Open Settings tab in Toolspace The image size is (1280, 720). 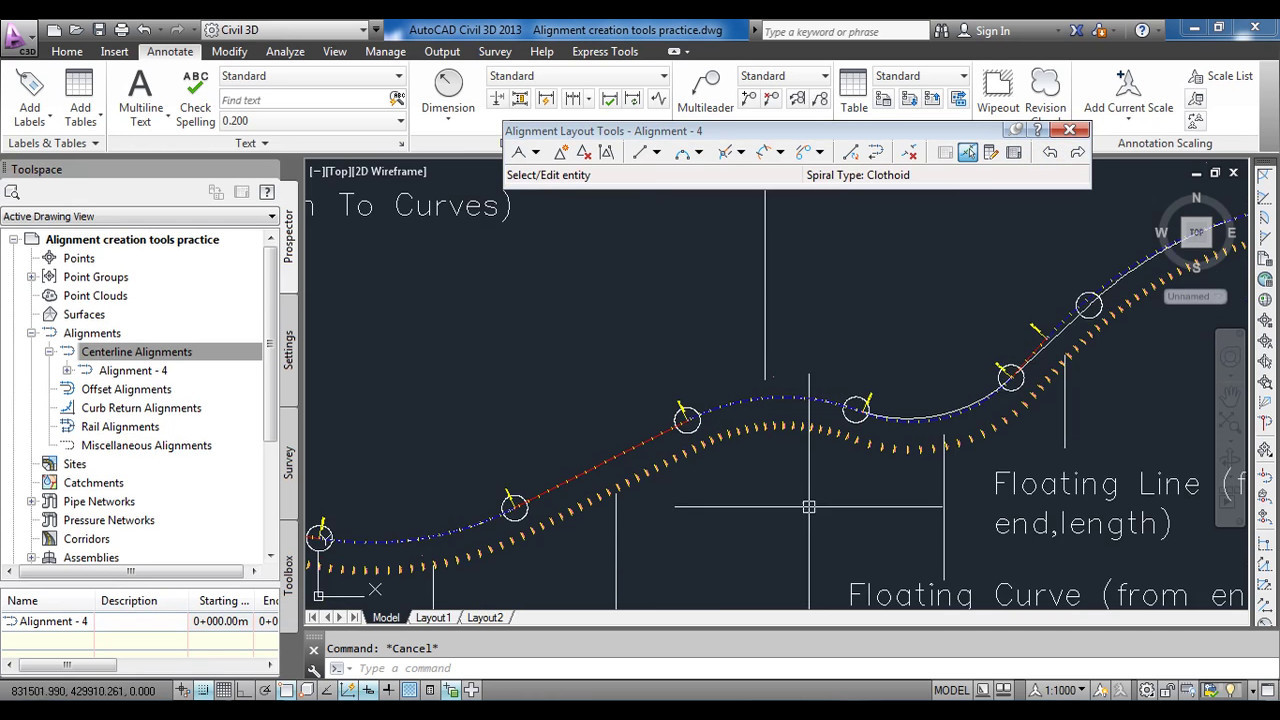coord(289,350)
